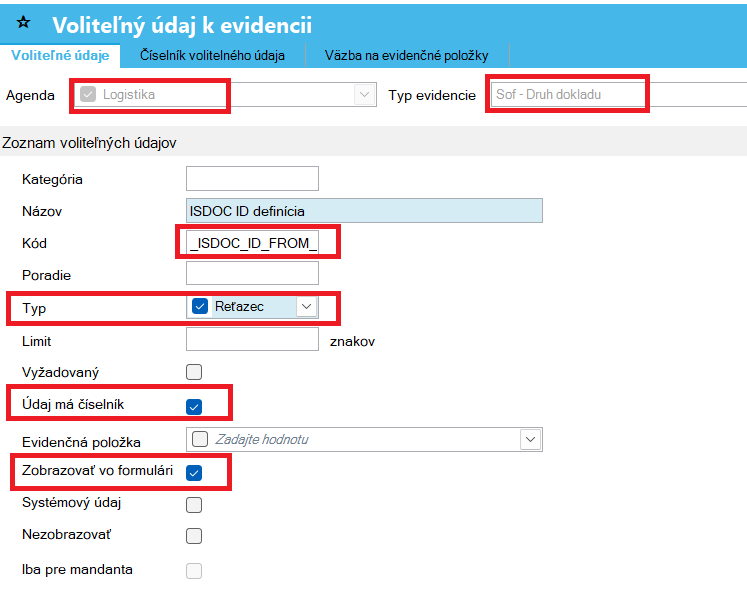Click the checkbox next to Logistika

[x=88, y=94]
